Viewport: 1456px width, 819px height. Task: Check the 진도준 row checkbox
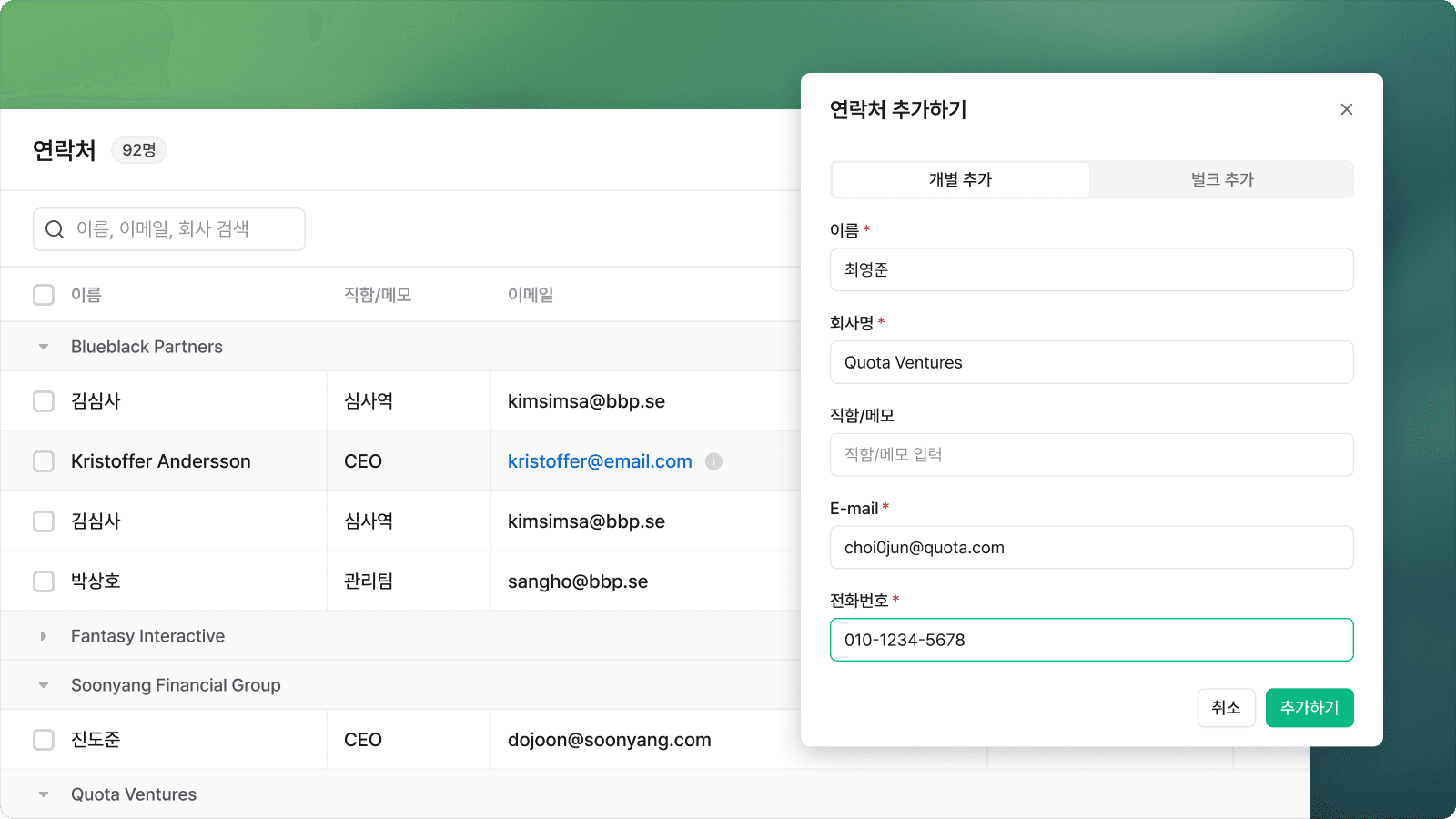[44, 739]
